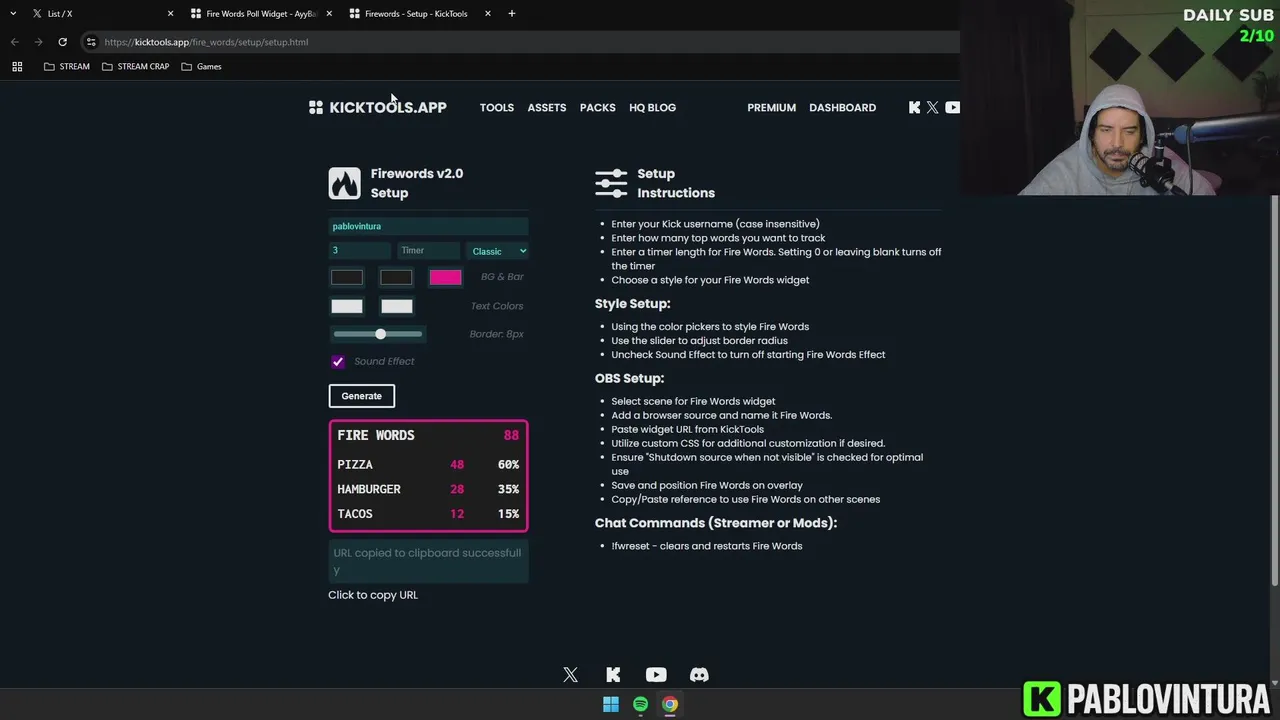Screen dimensions: 1280x720
Task: Open Chrome from taskbar
Action: pos(670,704)
